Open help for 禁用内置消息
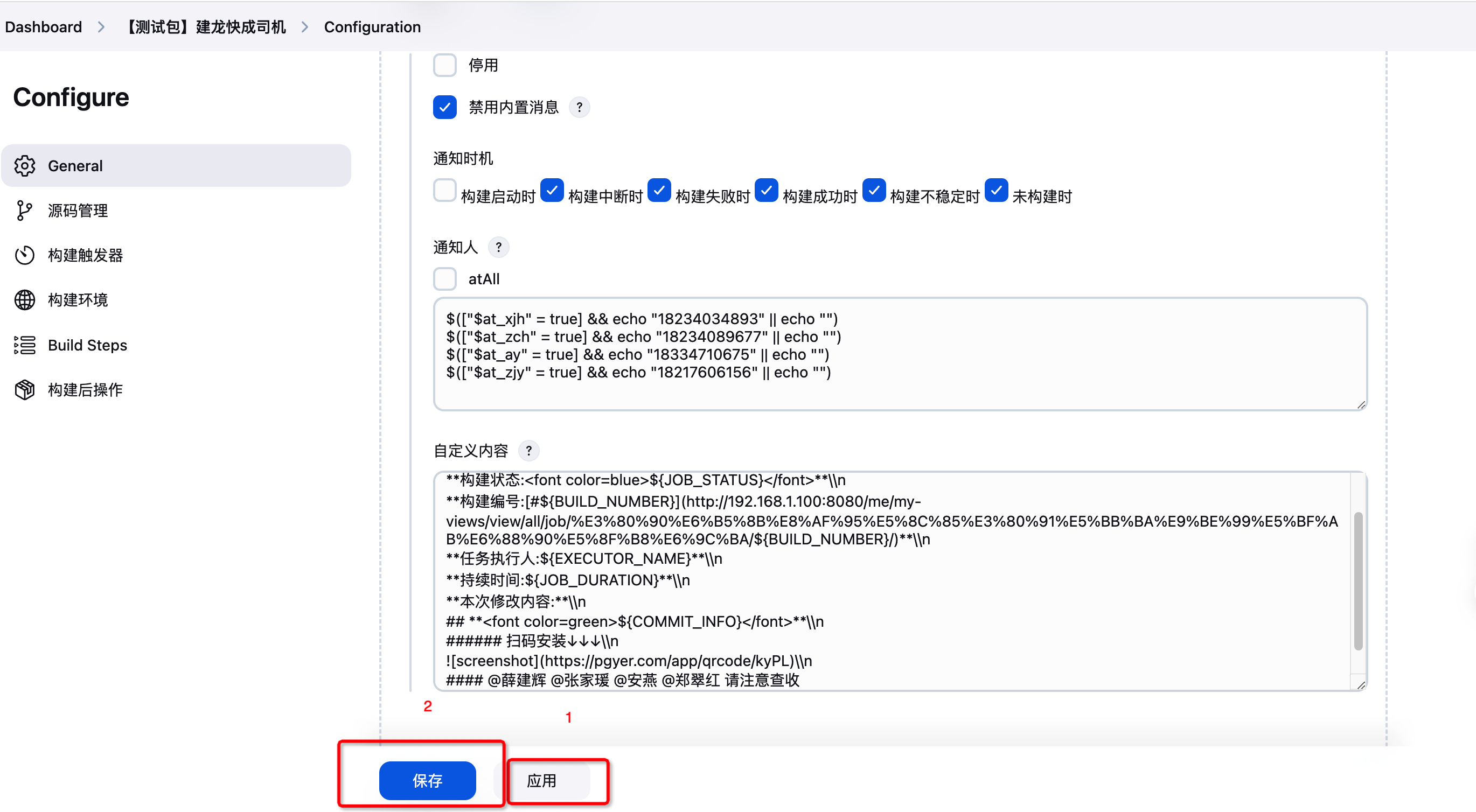 (x=579, y=107)
